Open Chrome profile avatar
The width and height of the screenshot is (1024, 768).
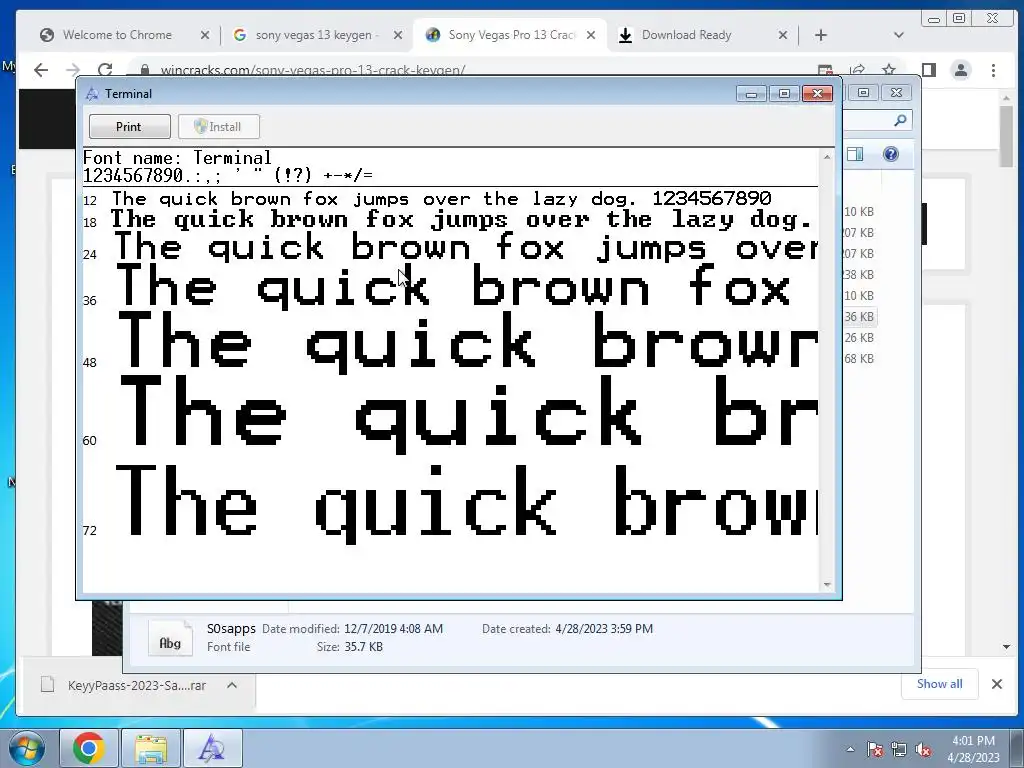tap(961, 70)
